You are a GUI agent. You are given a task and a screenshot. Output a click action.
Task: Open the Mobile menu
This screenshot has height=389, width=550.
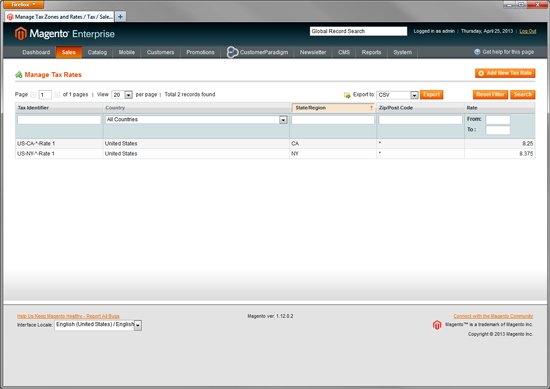coord(127,52)
